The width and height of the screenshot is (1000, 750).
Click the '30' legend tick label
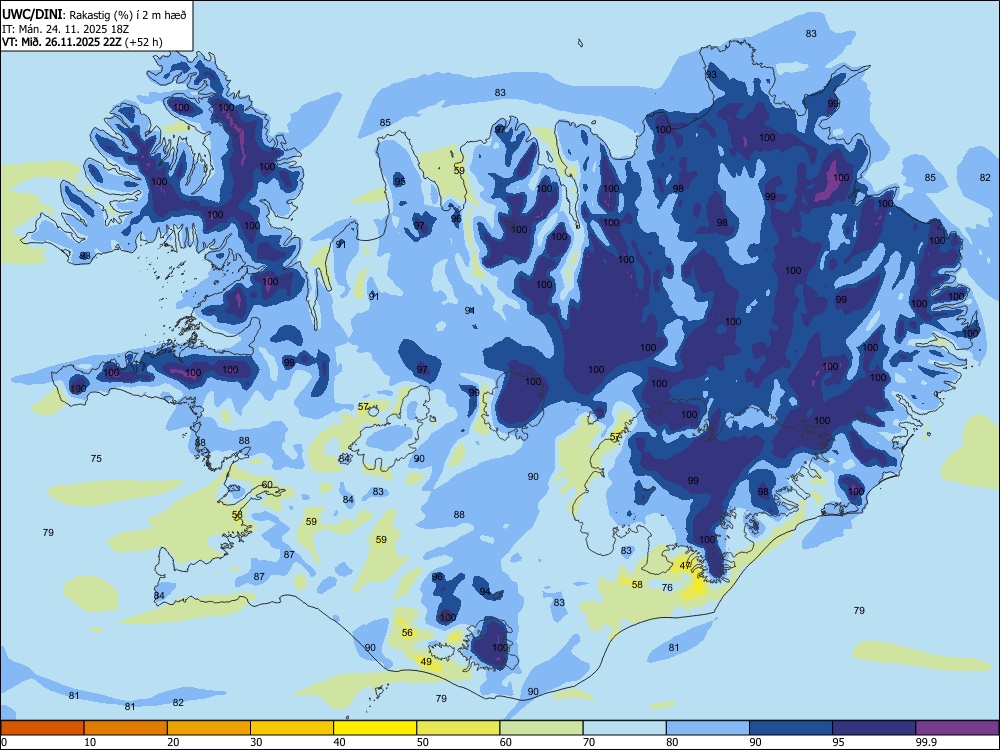256,742
